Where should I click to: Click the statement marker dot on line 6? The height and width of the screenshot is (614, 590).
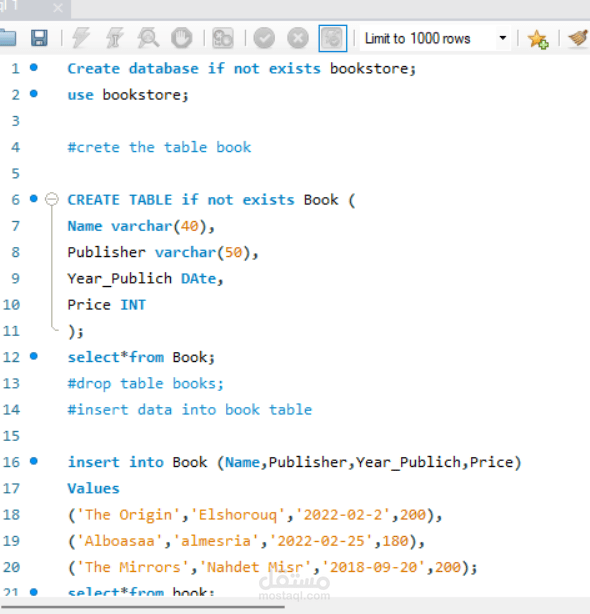click(x=34, y=199)
